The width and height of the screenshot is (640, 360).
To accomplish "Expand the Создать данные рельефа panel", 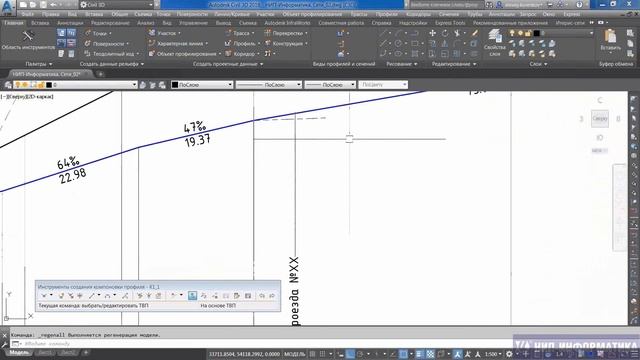I will tap(112, 64).
